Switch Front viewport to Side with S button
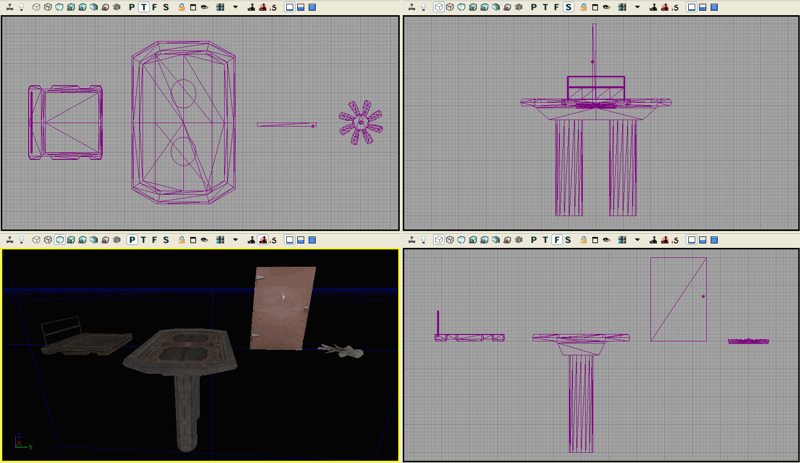800x463 pixels. click(568, 240)
